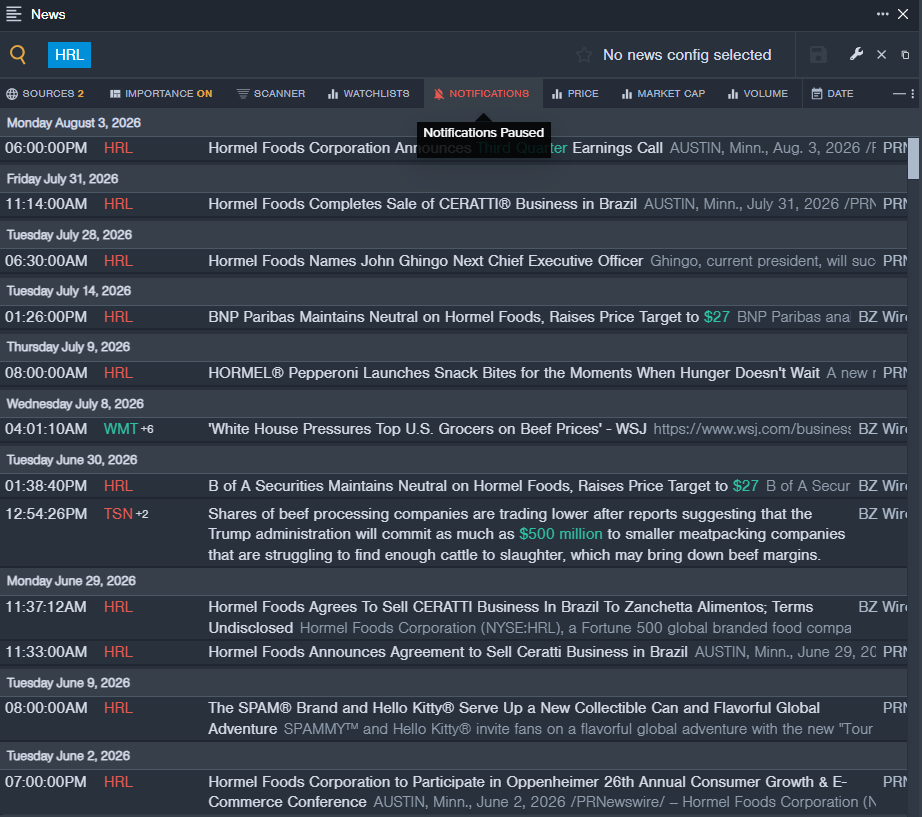This screenshot has width=922, height=817.
Task: Click the +6 tickers indicator
Action: 147,429
